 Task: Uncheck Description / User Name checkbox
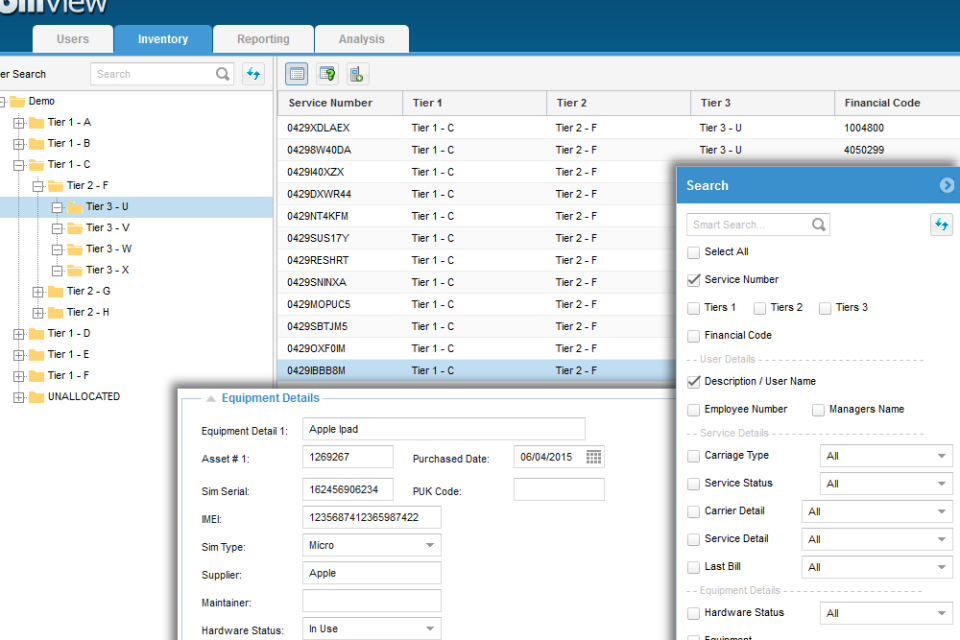694,382
